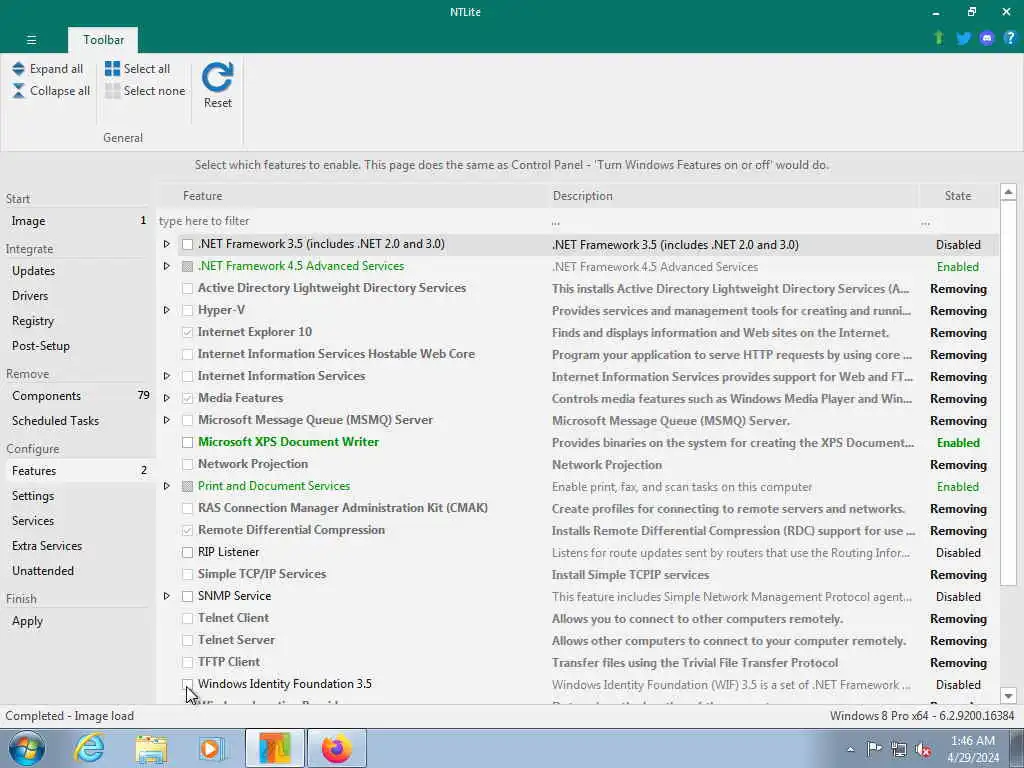The height and width of the screenshot is (768, 1024).
Task: Open the hamburger menu icon
Action: [31, 40]
